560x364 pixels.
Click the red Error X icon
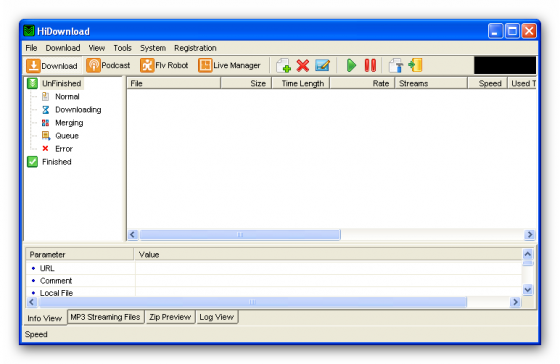[x=45, y=148]
